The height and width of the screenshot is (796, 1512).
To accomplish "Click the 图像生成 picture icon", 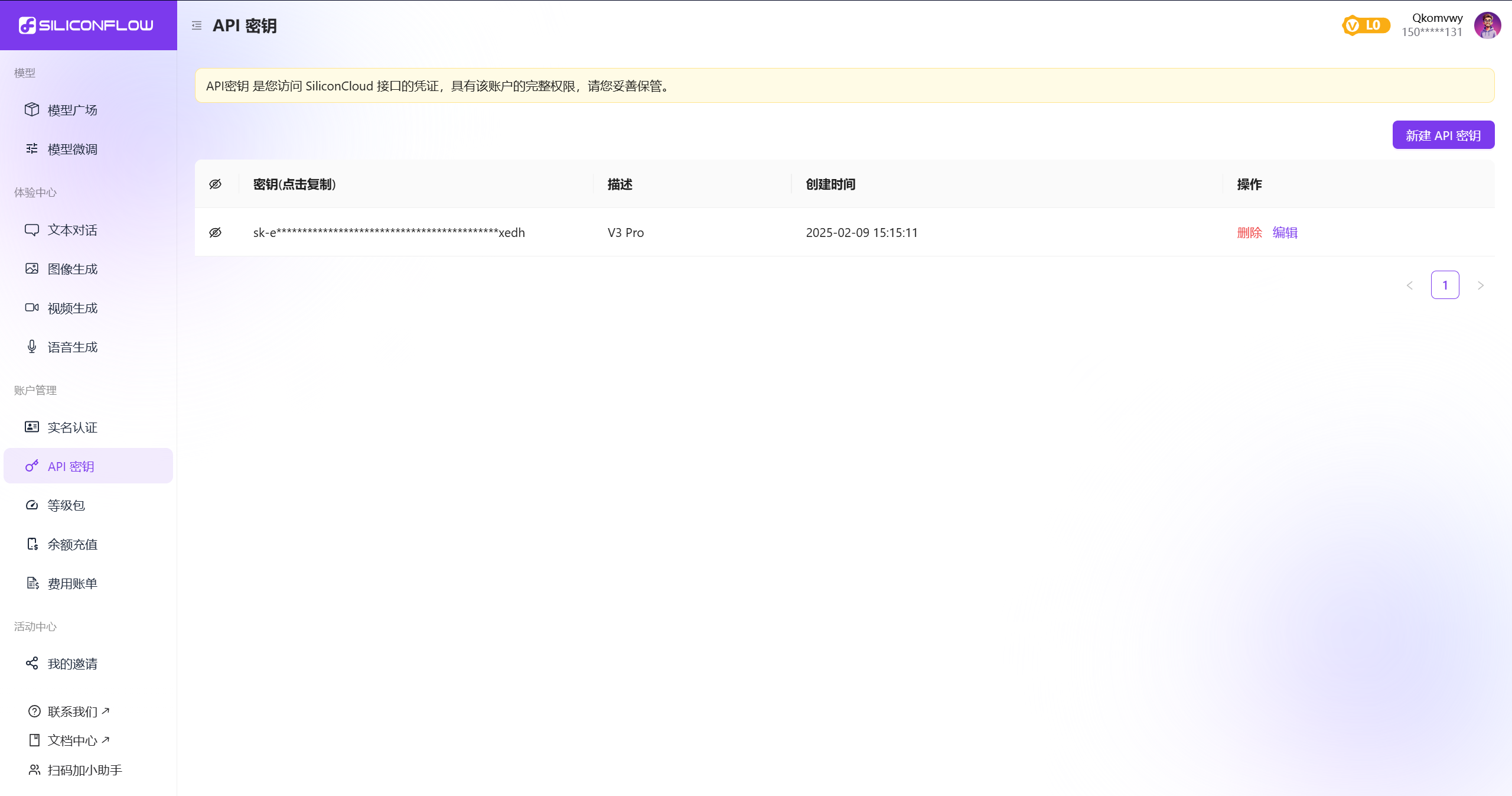I will tap(32, 268).
